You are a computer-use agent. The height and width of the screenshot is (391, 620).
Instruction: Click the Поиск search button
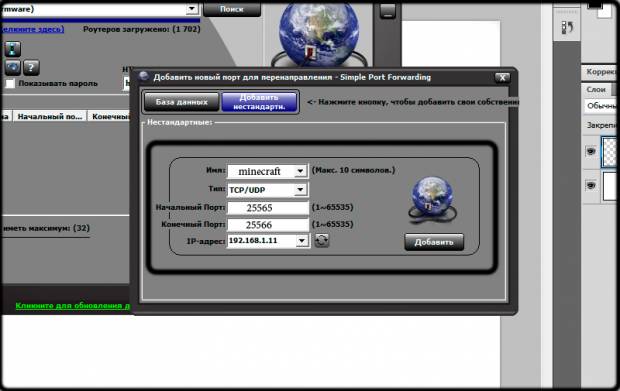(232, 9)
